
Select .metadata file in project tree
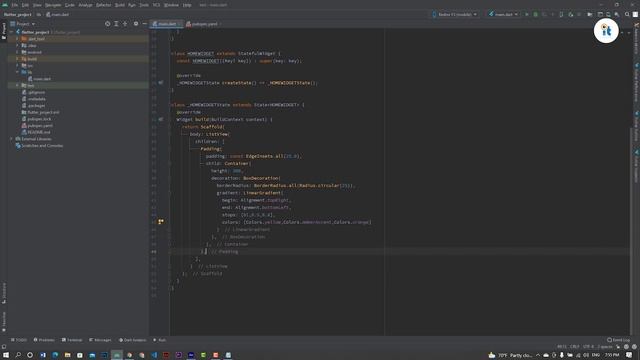pos(34,99)
